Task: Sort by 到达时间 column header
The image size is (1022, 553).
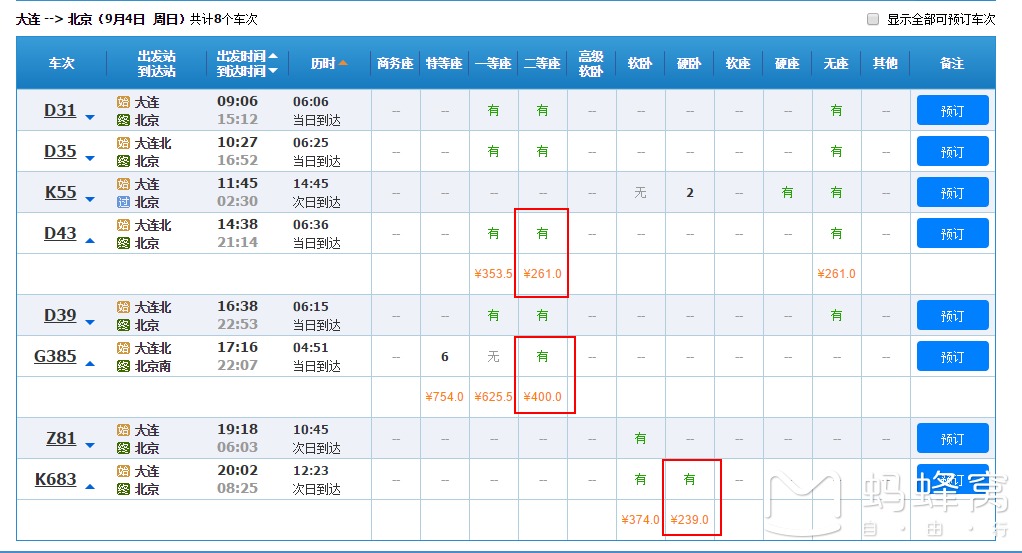Action: coord(247,70)
